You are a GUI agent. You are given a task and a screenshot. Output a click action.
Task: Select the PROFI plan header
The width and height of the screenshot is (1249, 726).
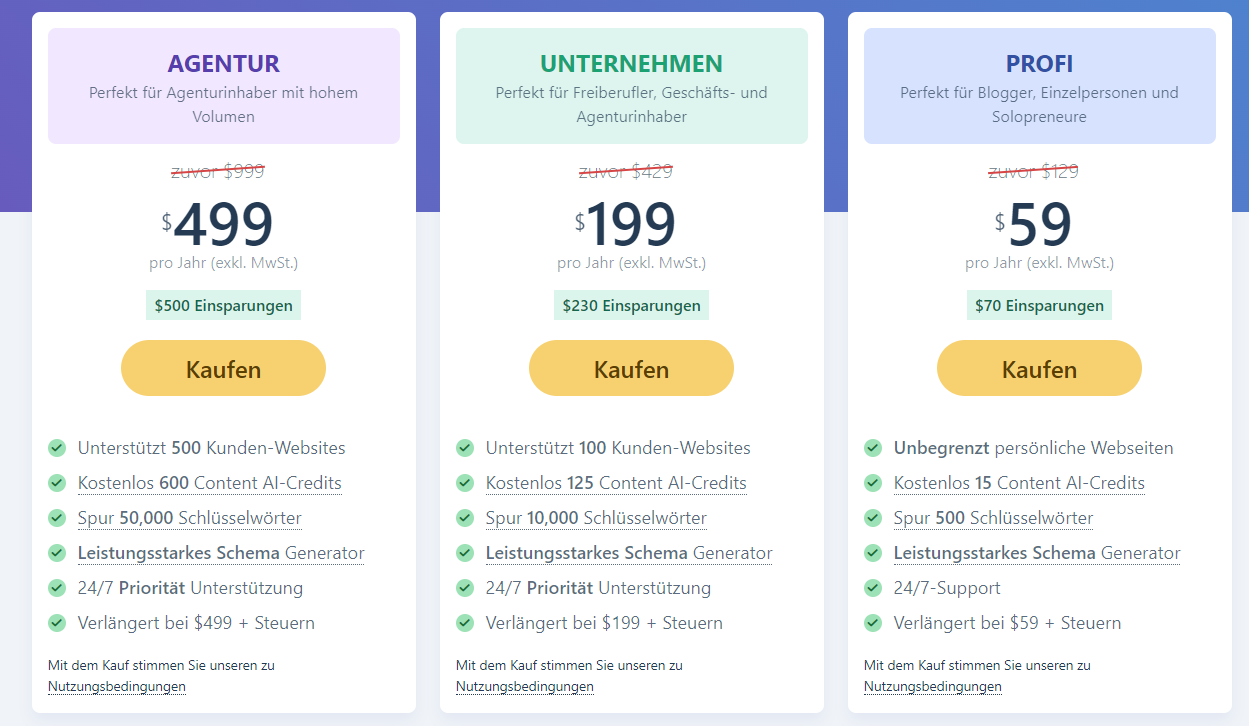pyautogui.click(x=1039, y=62)
